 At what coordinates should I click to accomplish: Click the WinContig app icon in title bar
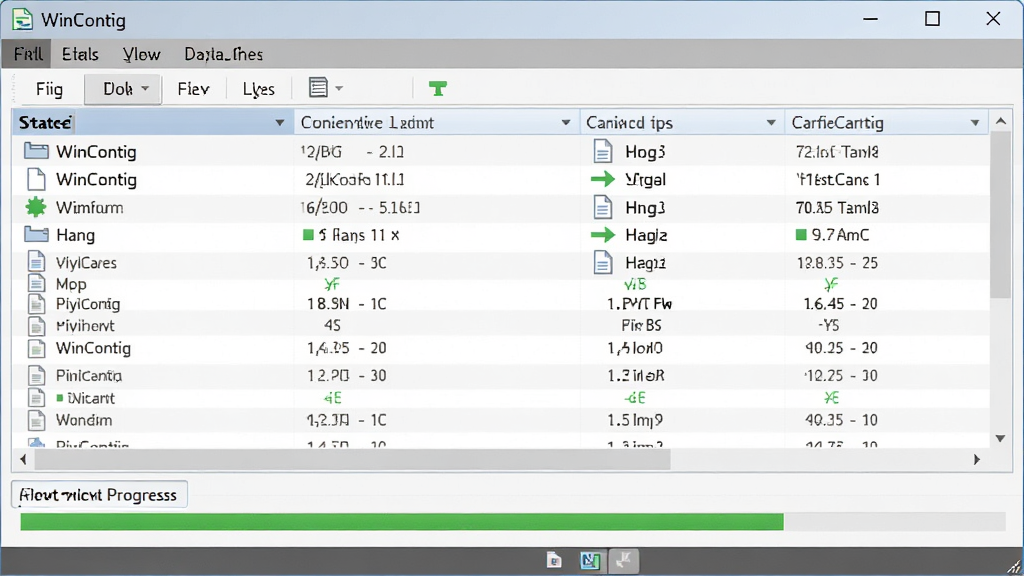click(22, 20)
